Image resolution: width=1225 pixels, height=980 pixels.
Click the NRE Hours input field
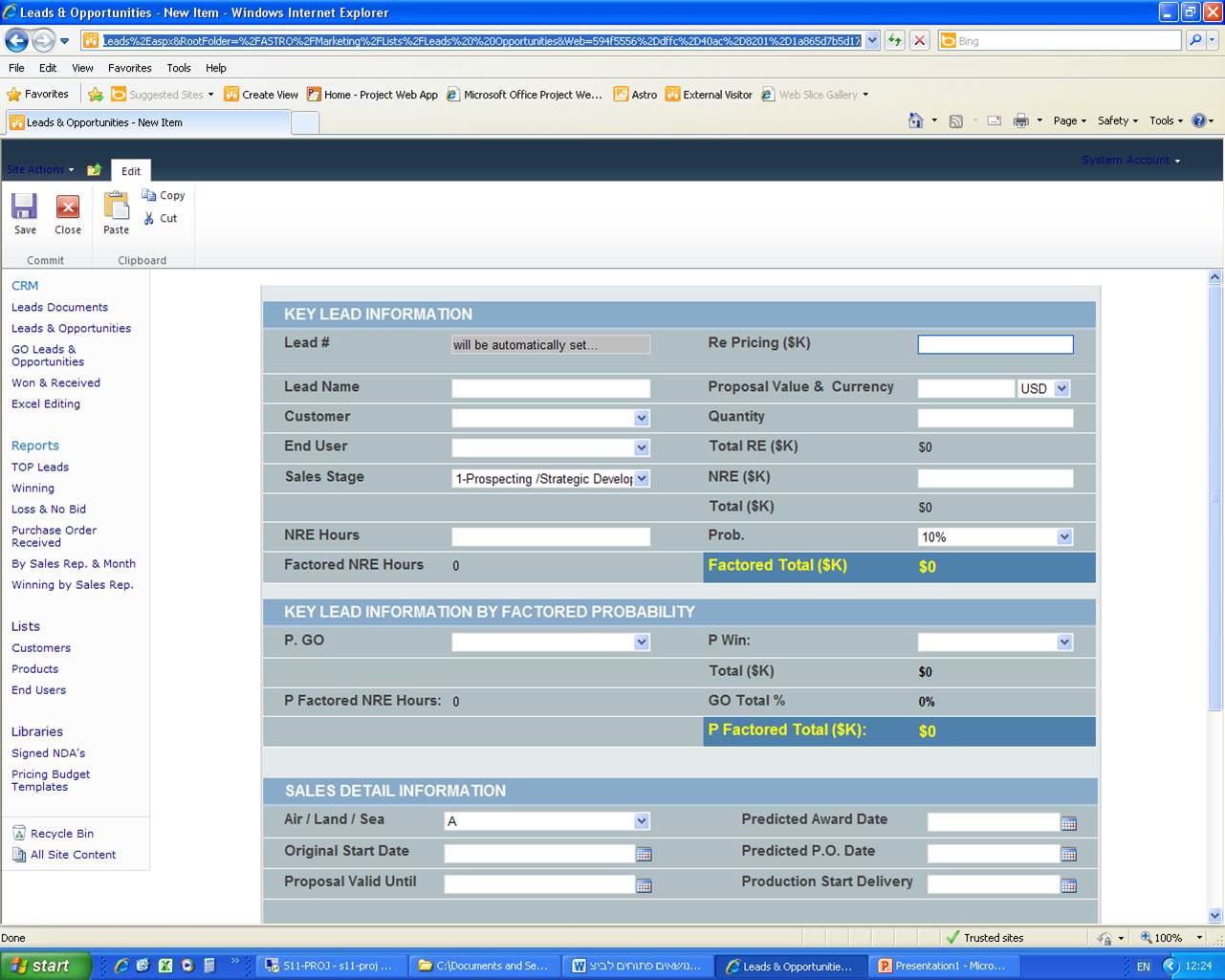[x=551, y=536]
